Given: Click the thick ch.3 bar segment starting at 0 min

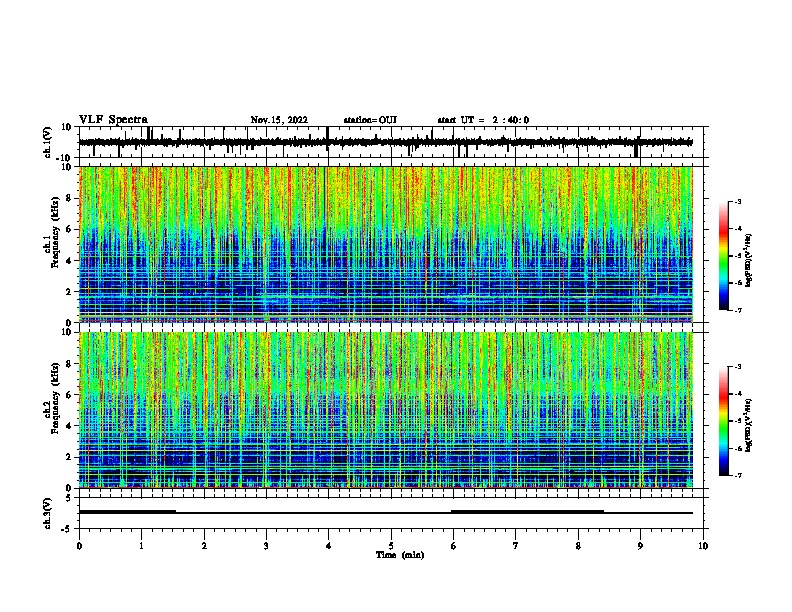Looking at the screenshot, I should pos(127,512).
